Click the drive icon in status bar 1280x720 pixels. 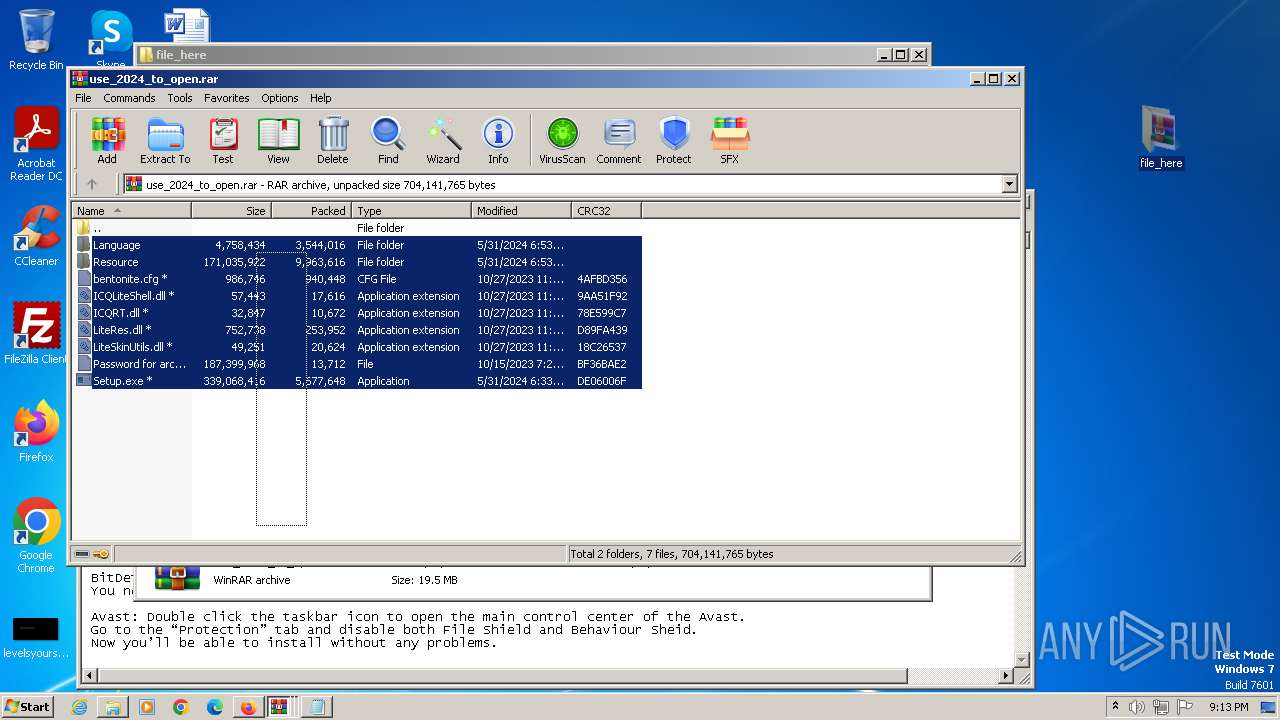[82, 554]
